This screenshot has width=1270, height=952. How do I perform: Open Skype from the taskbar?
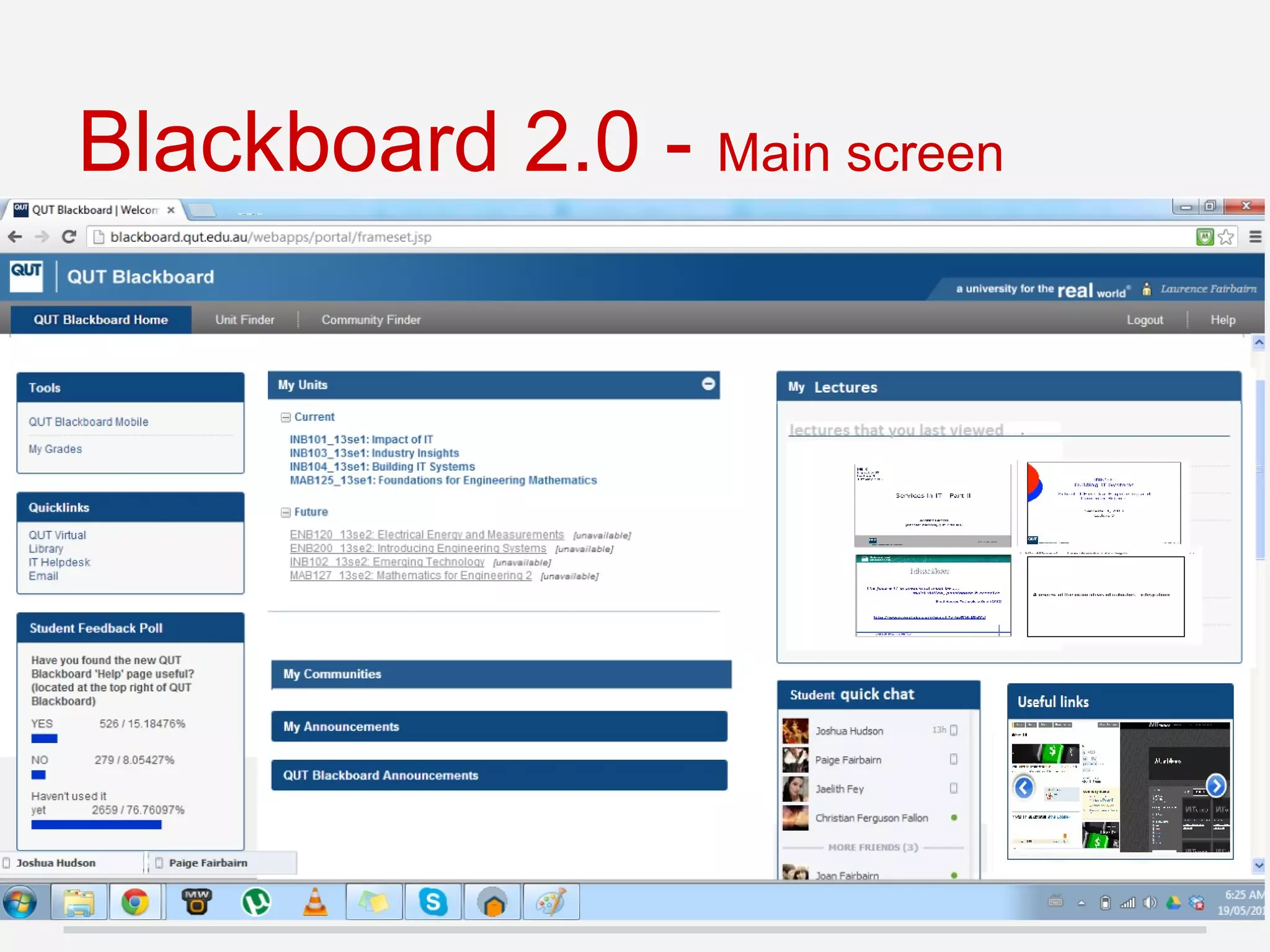tap(433, 902)
